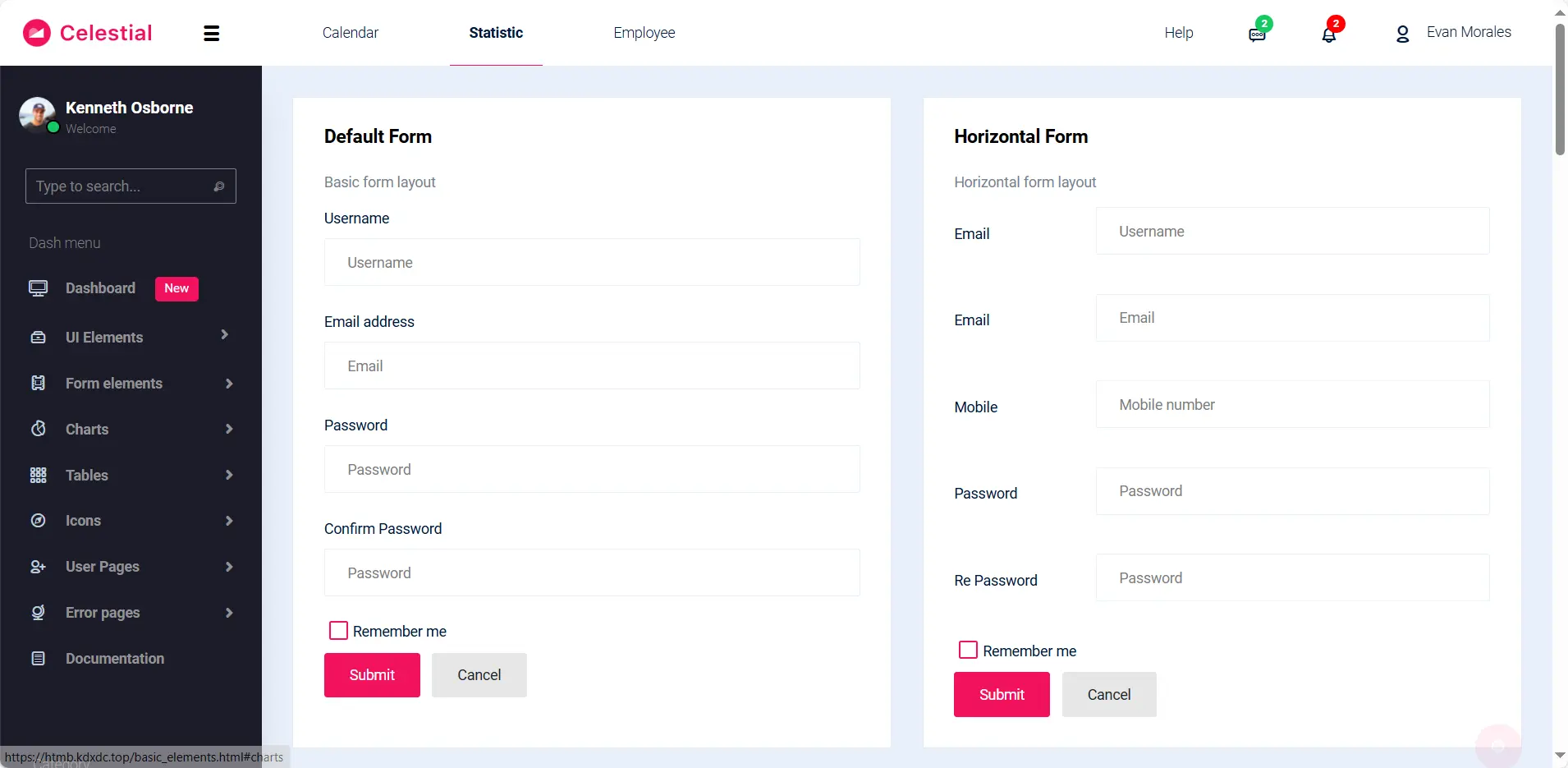The image size is (1568, 768).
Task: Open the notification bell icon
Action: 1328,34
